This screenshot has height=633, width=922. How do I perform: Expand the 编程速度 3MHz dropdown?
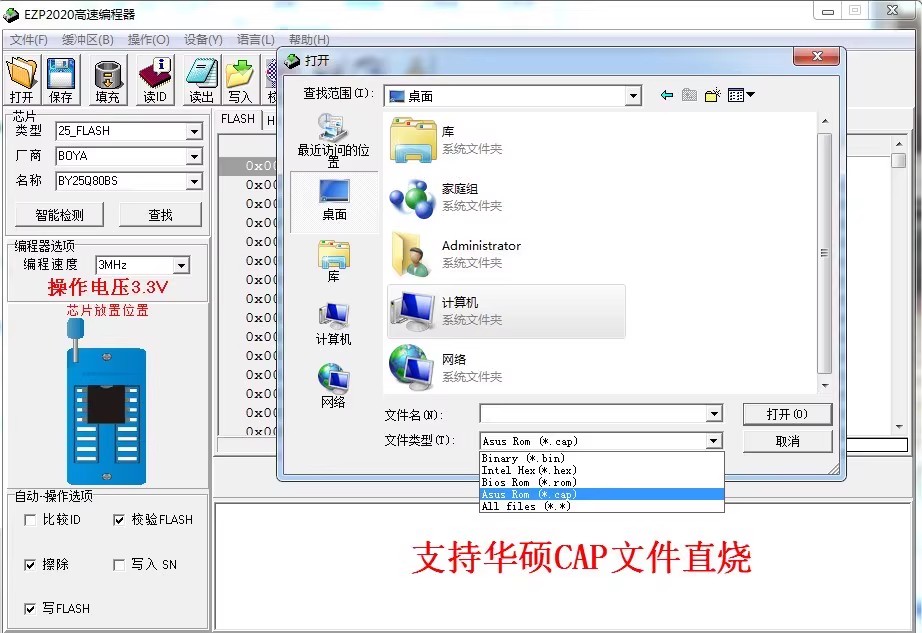point(182,266)
